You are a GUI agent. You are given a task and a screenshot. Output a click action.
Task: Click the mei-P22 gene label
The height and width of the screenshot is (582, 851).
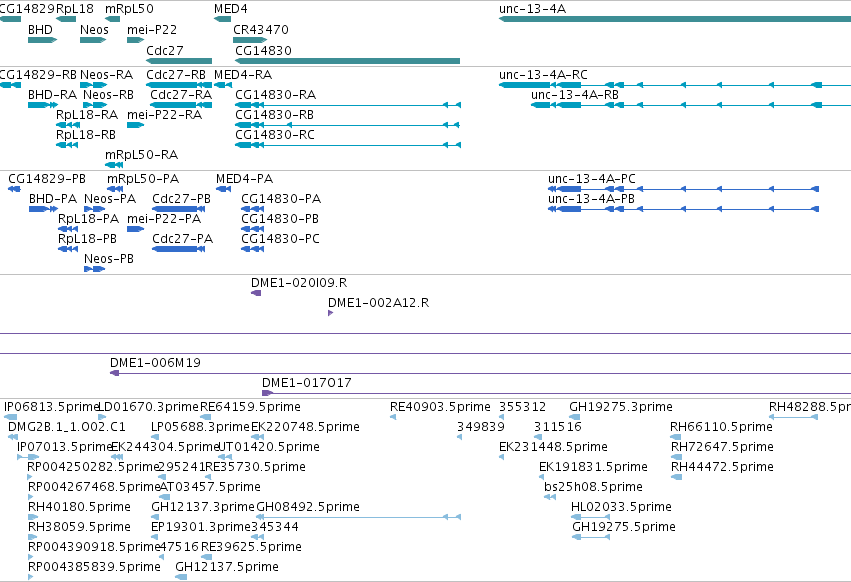coord(152,30)
